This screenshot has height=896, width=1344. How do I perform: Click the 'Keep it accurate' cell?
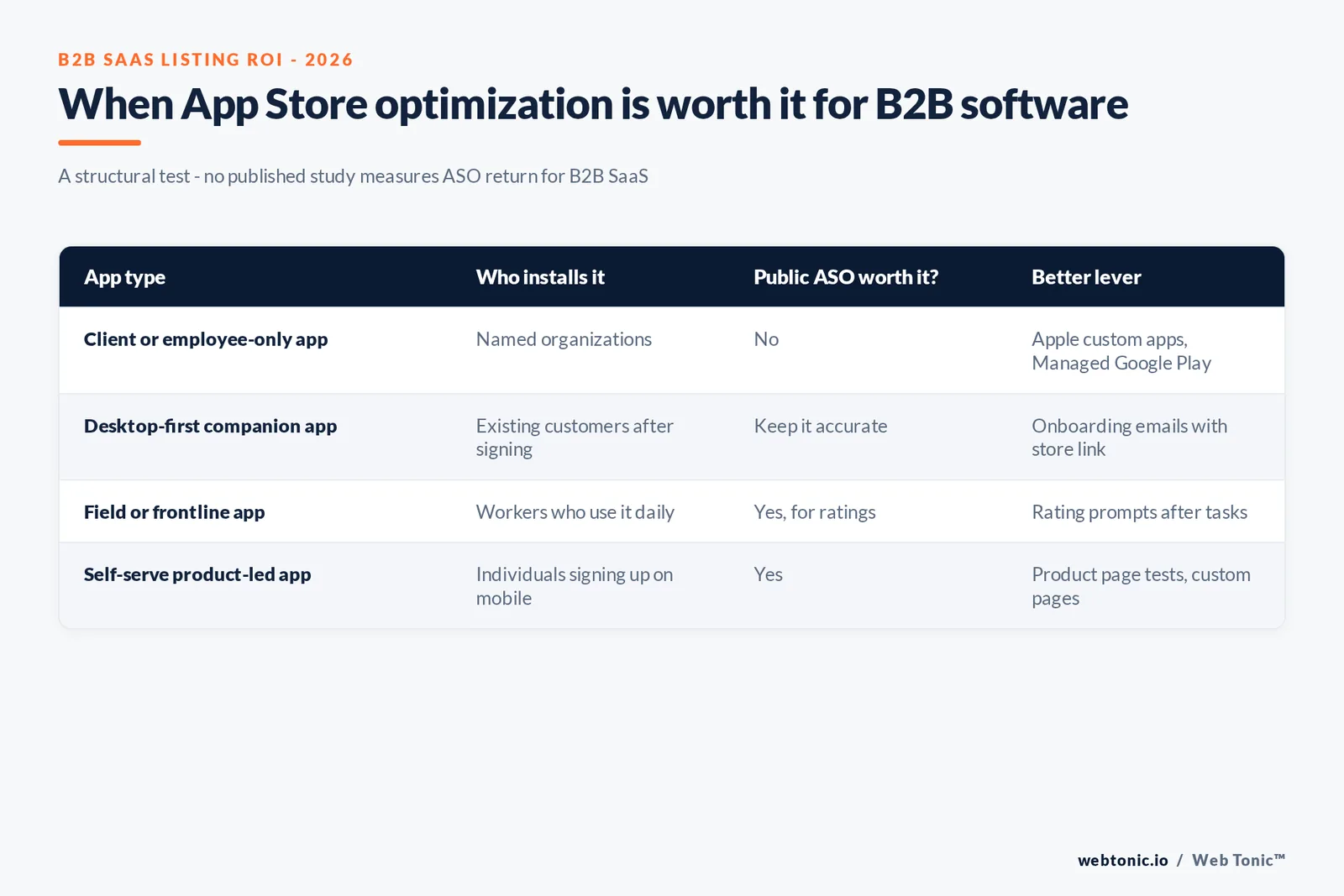click(x=821, y=426)
